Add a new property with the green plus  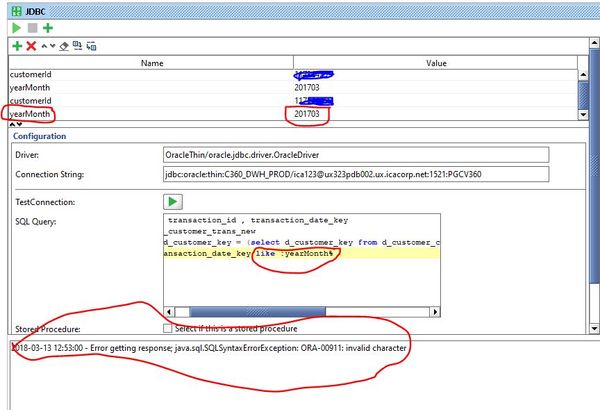click(17, 46)
